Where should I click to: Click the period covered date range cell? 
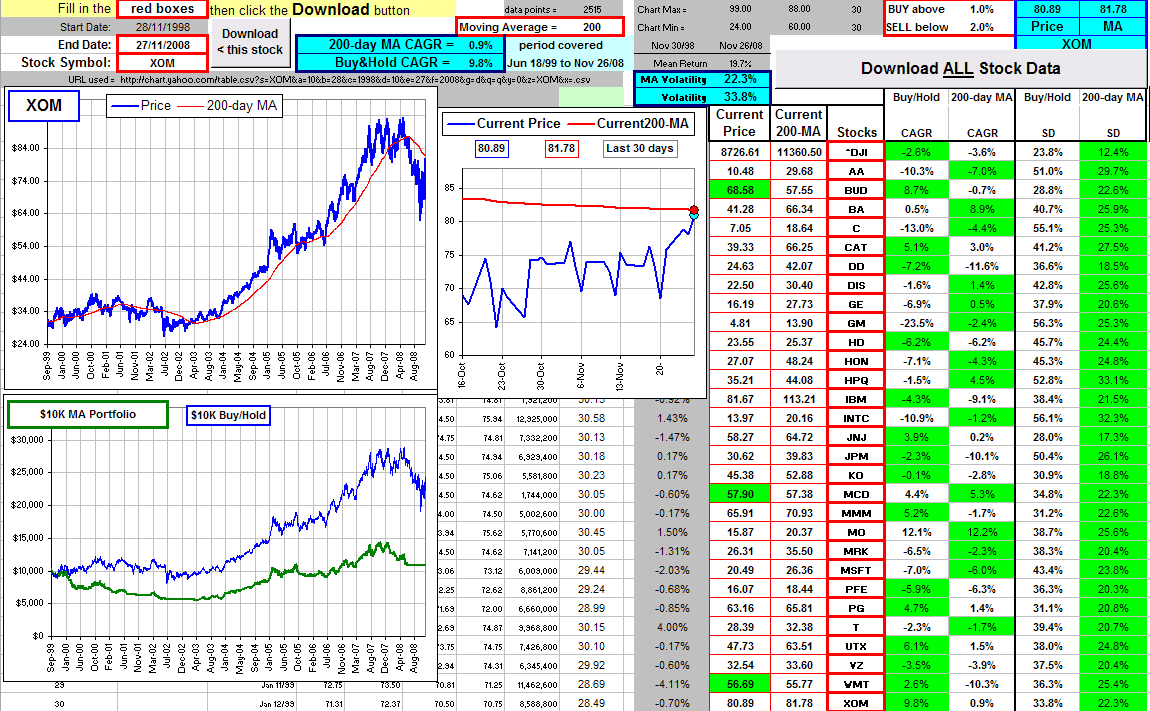[565, 63]
